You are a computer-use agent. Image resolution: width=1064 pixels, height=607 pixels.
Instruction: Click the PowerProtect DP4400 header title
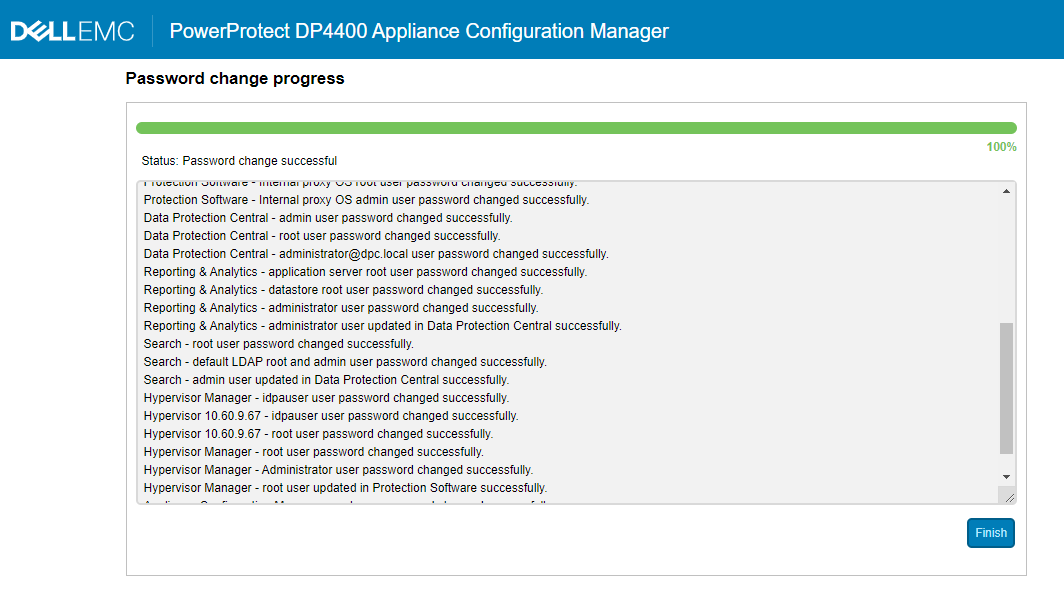421,31
